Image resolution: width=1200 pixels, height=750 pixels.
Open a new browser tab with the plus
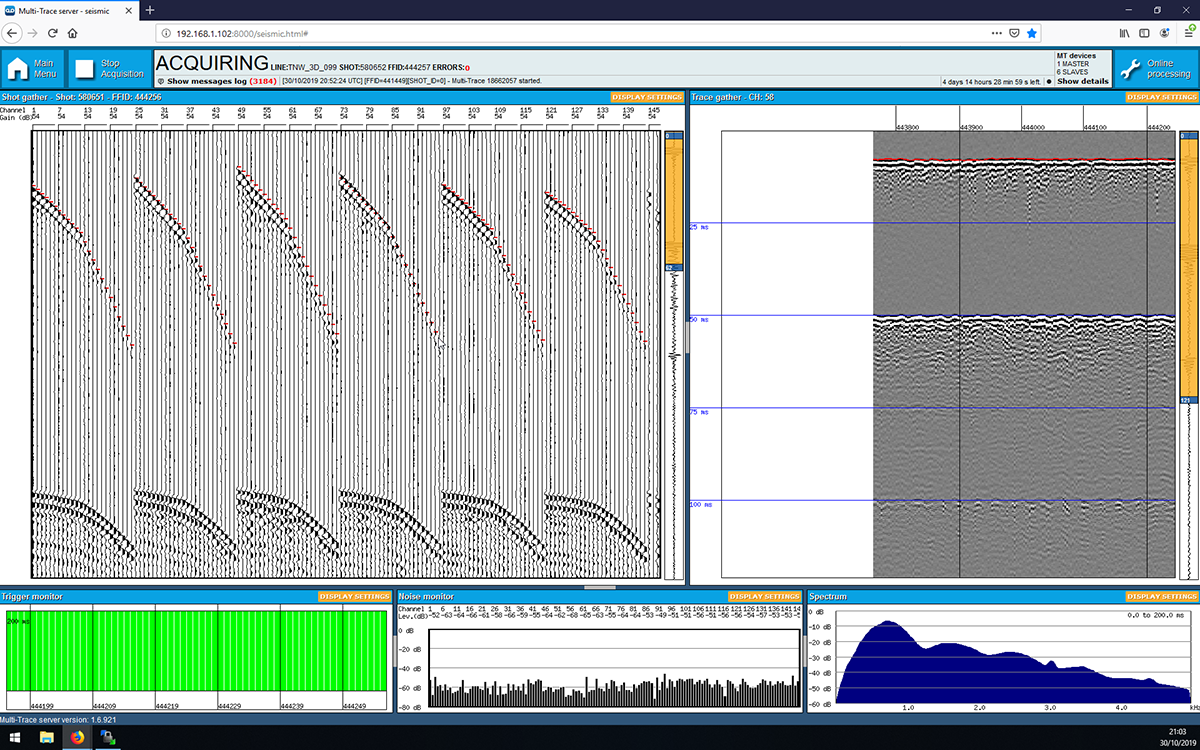click(x=148, y=12)
